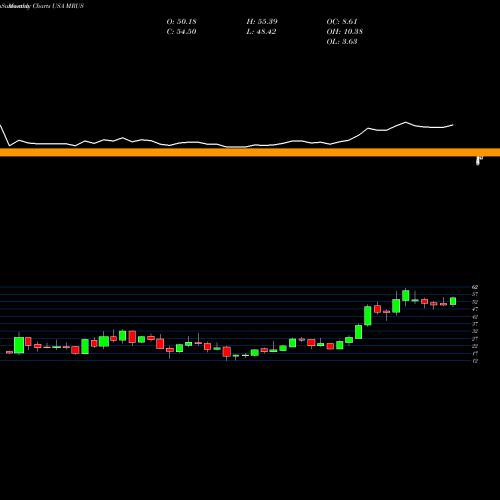The width and height of the screenshot is (500, 500).
Task: Click the latest green candle at far right
Action: pyautogui.click(x=453, y=301)
